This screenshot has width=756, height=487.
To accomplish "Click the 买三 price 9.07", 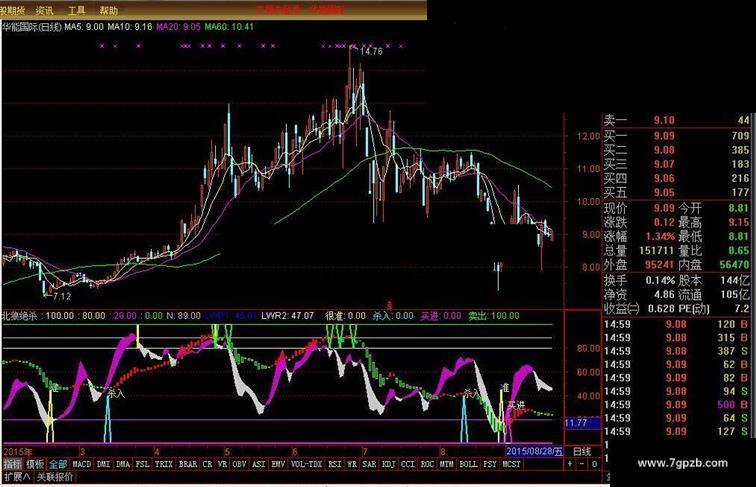I will [664, 164].
